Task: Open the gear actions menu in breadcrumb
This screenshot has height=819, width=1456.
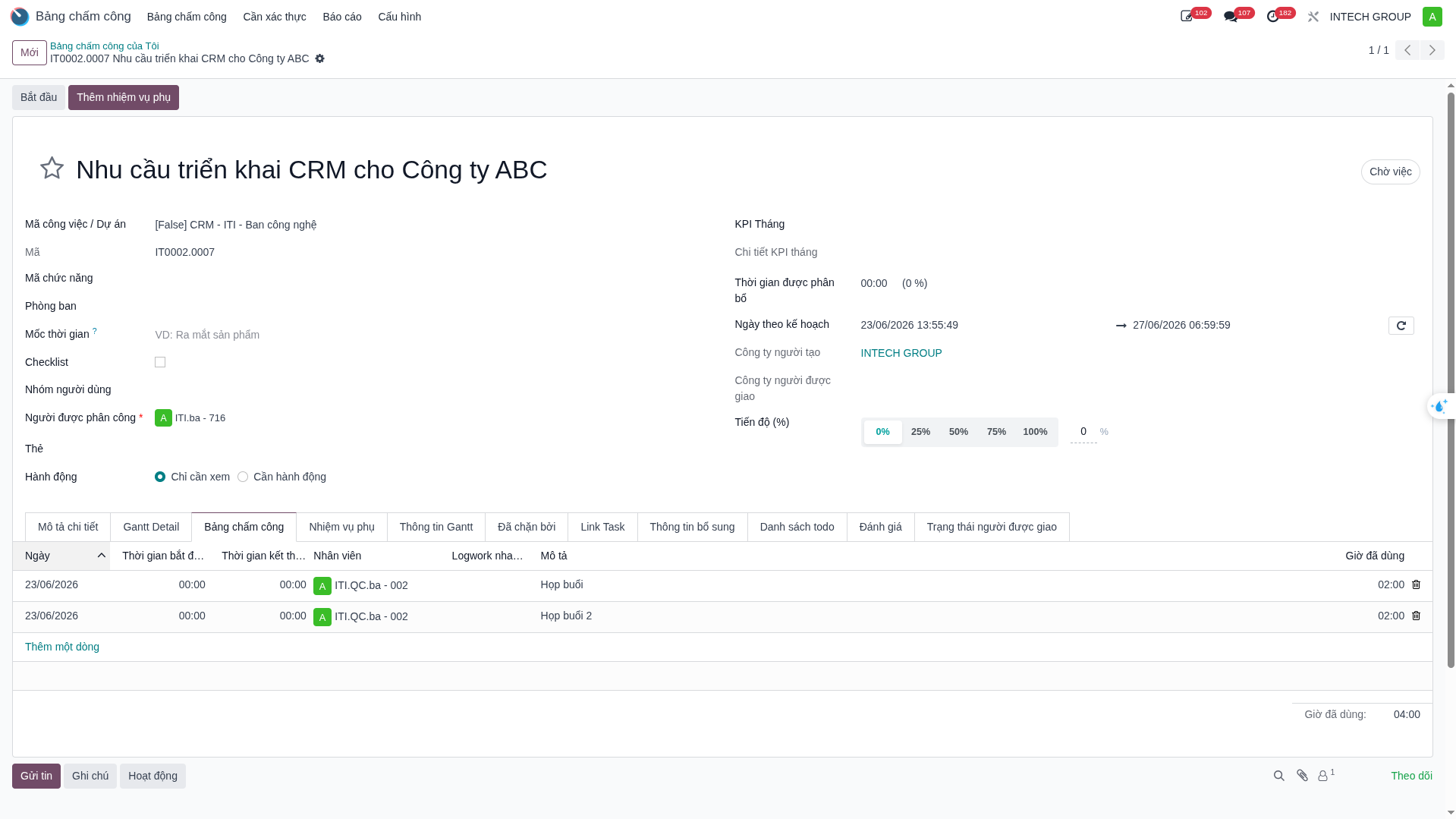Action: pos(319,58)
